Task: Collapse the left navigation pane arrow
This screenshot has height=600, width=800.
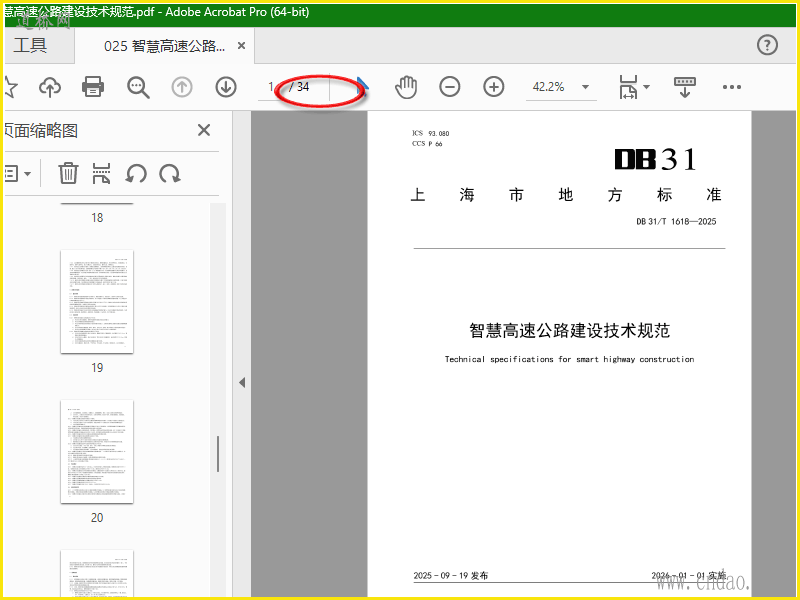Action: coord(242,382)
